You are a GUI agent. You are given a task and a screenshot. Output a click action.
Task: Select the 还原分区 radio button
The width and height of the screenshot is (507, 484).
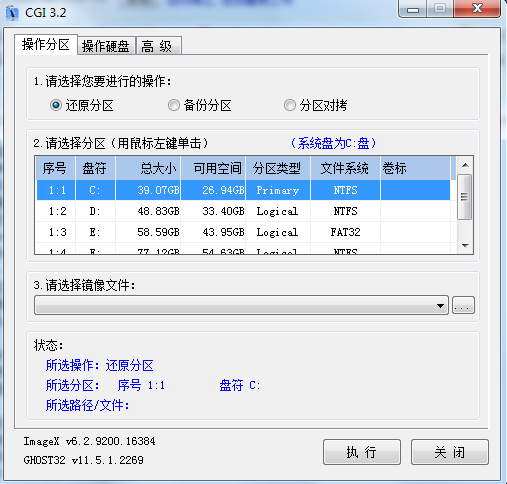pos(56,105)
